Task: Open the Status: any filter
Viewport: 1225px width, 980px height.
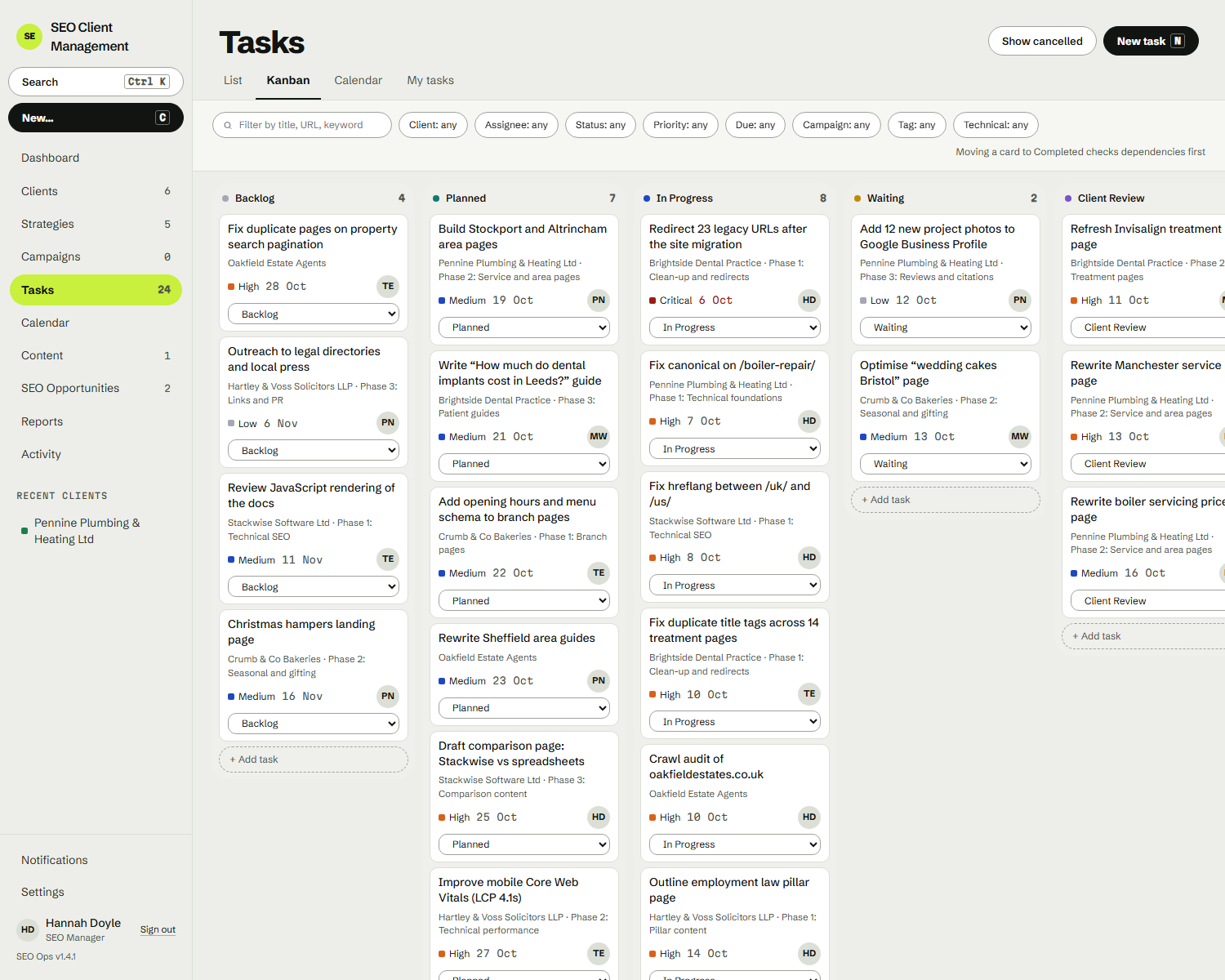Action: 600,125
